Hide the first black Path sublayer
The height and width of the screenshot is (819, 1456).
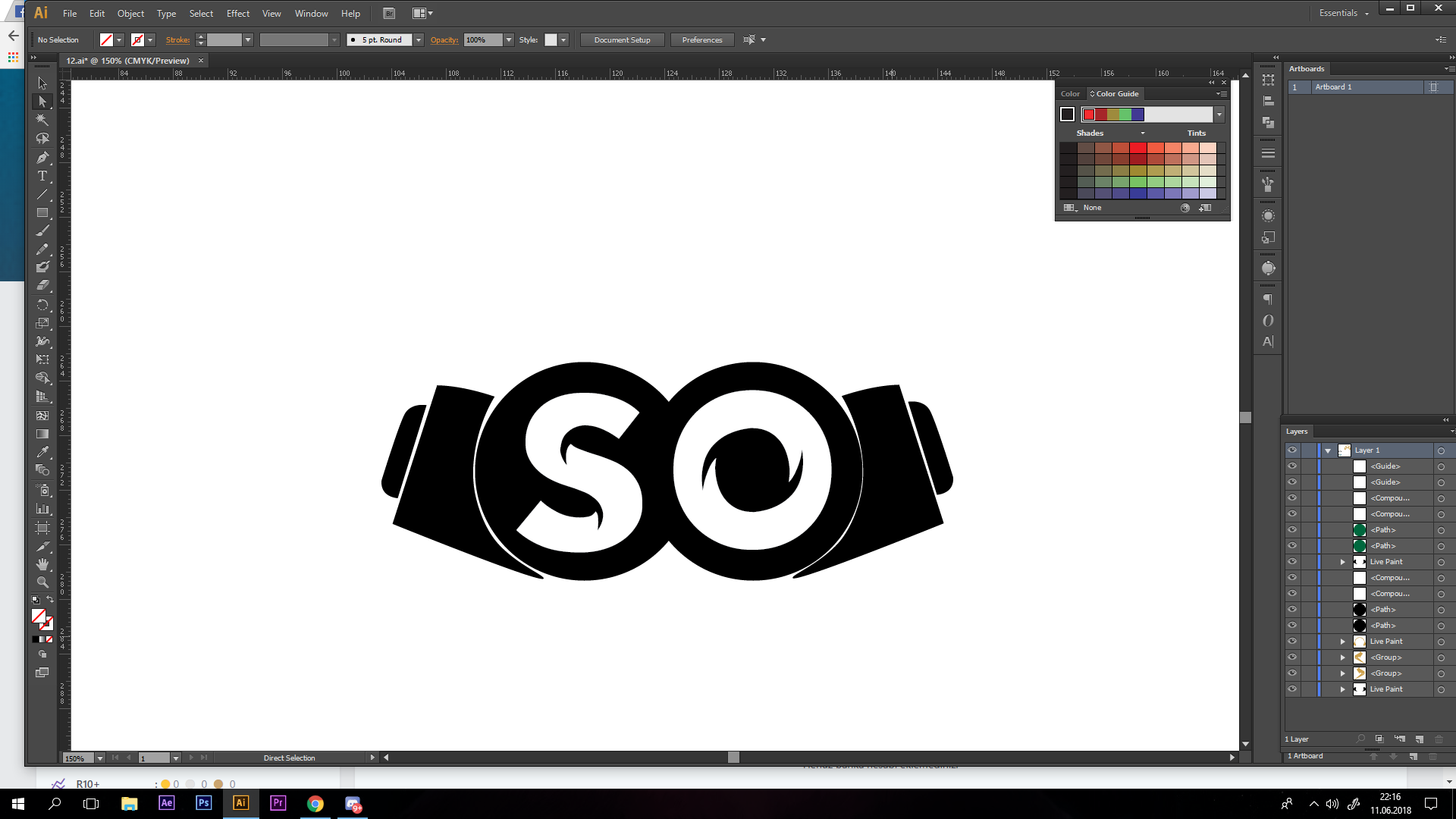(1292, 610)
